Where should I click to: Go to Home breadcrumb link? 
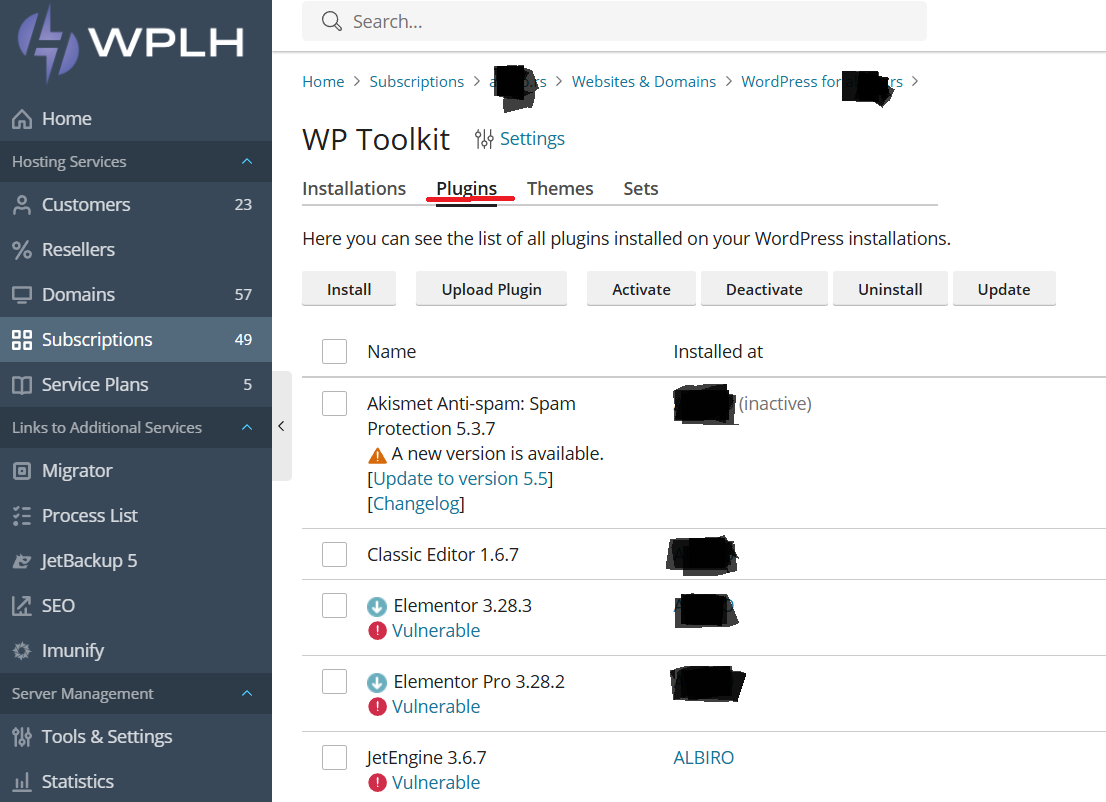[x=323, y=82]
